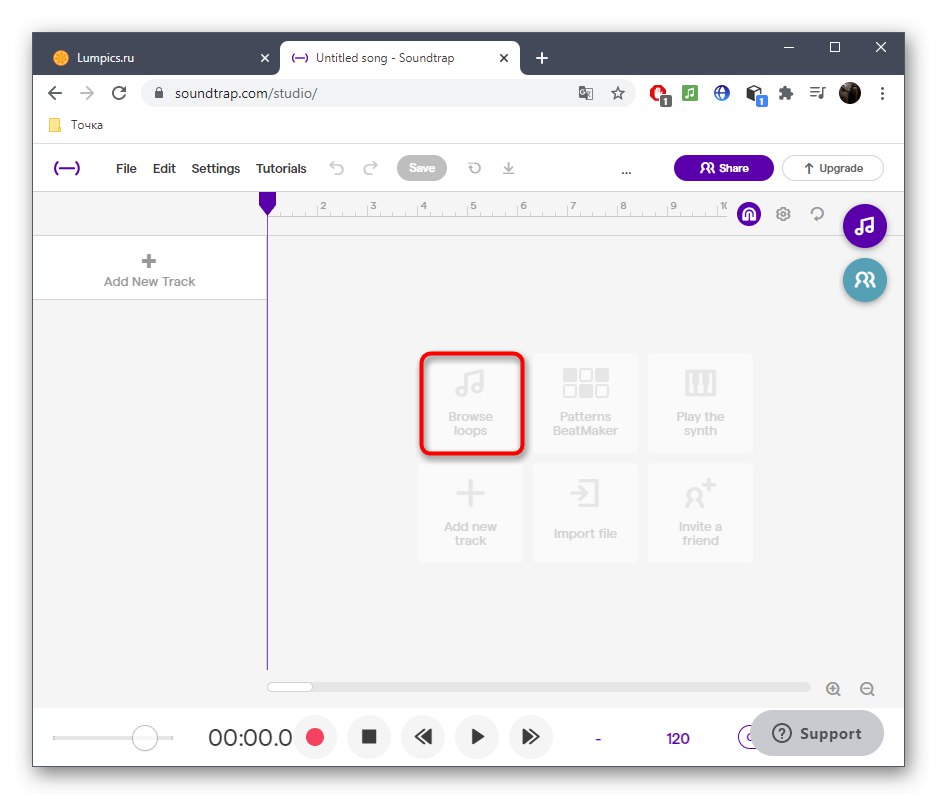This screenshot has width=937, height=799.
Task: Click the plus icon for Add New Track
Action: (149, 261)
